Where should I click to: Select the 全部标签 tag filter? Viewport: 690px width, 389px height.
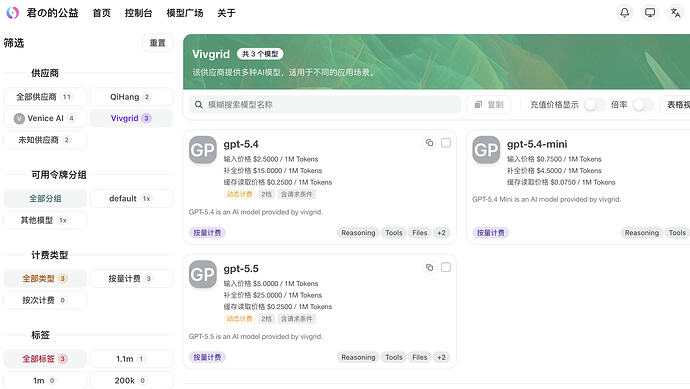tap(45, 359)
